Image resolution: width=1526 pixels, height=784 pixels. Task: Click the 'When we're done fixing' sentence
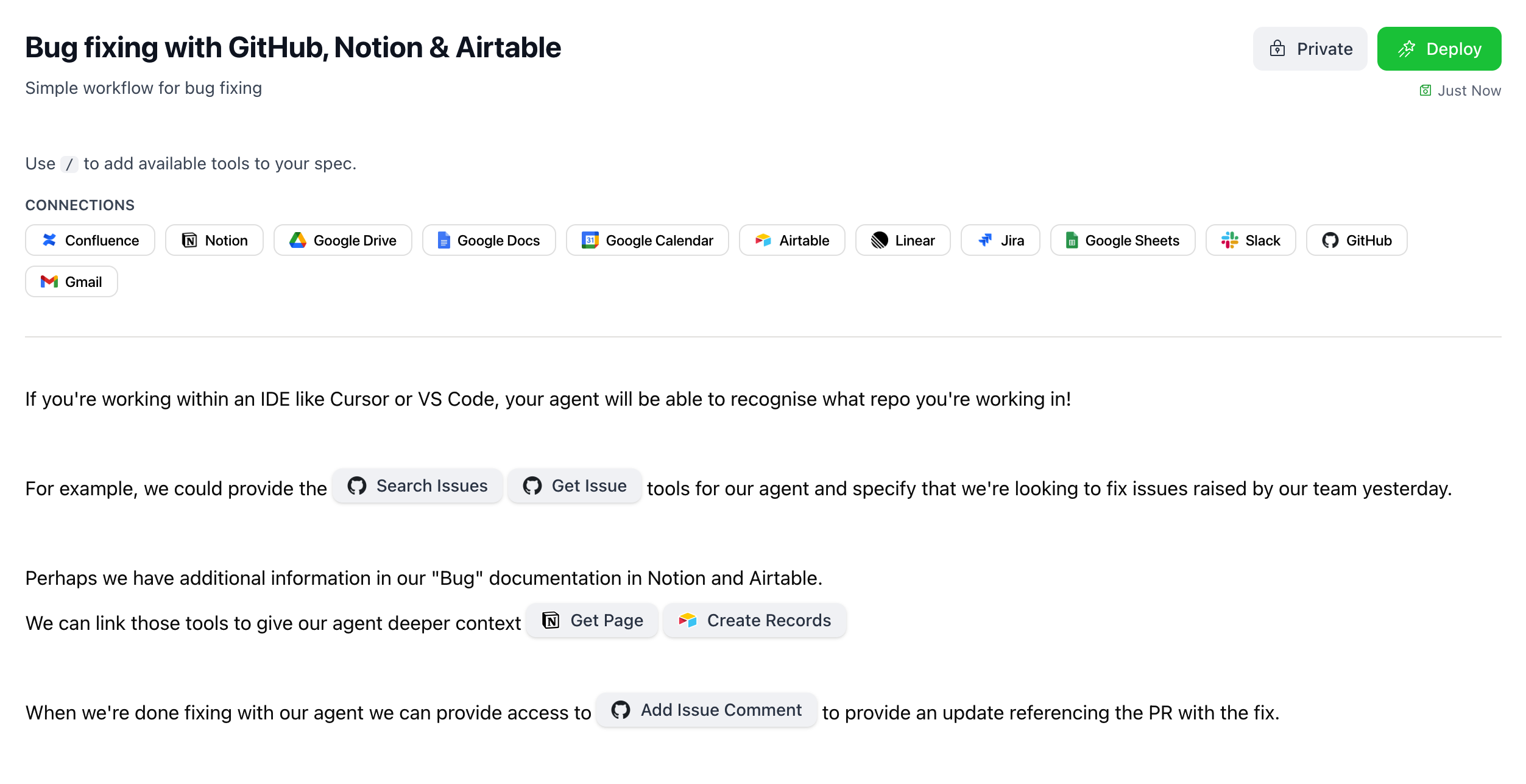tap(308, 713)
